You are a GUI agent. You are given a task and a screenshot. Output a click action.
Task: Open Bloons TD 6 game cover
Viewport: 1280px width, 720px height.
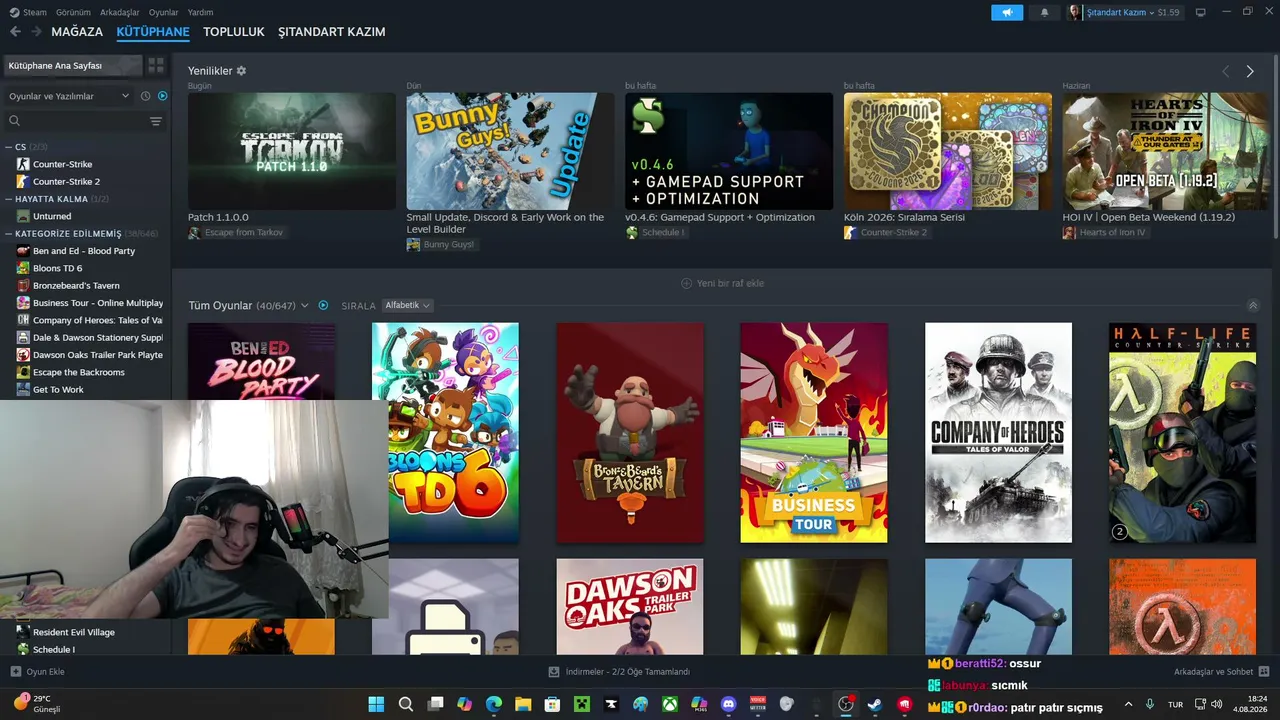(445, 432)
